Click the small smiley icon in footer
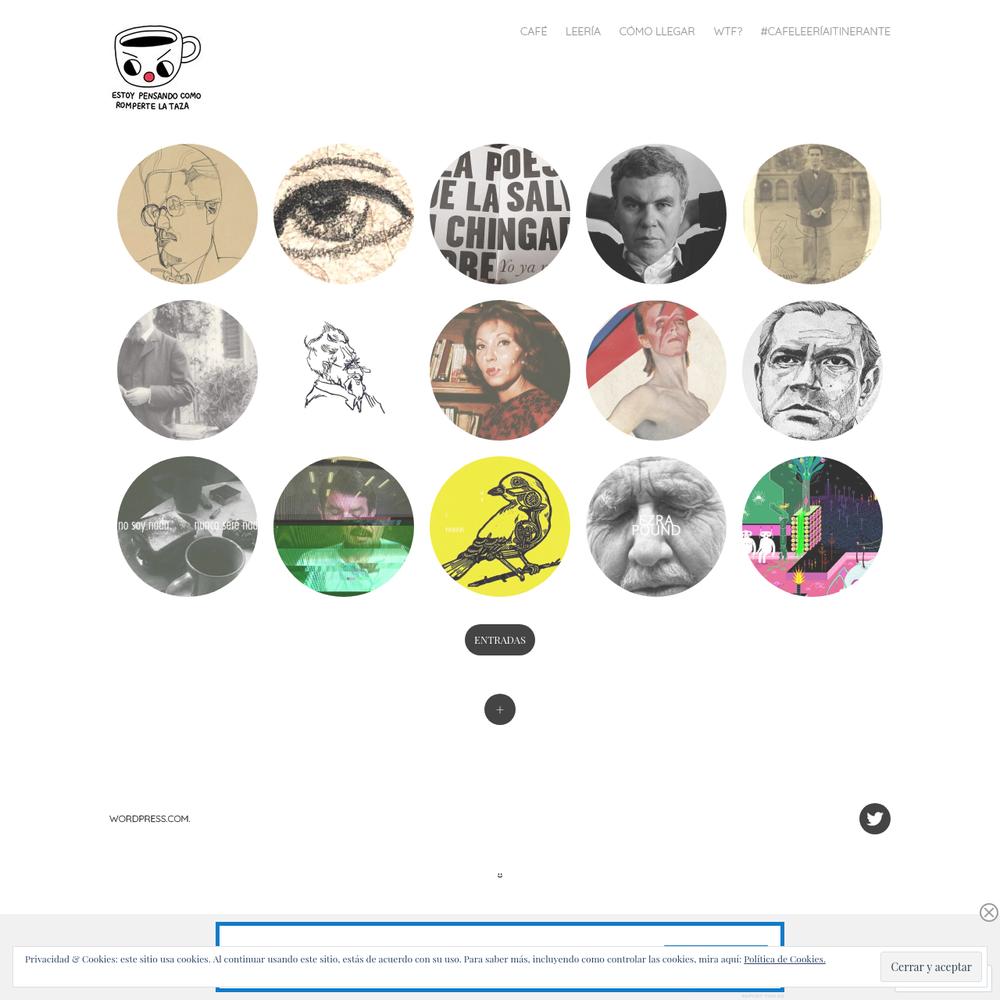Image resolution: width=1000 pixels, height=1000 pixels. [499, 875]
